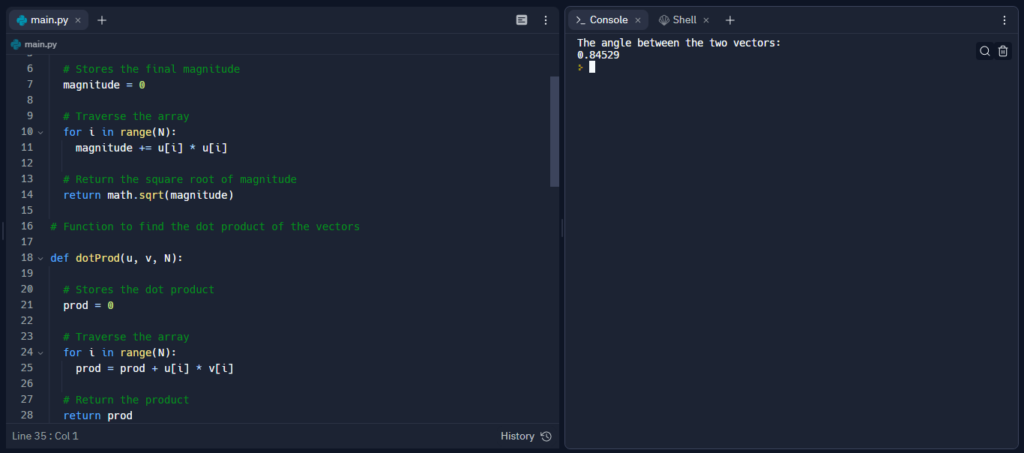1024x453 pixels.
Task: Add a new editor tab with plus icon
Action: 102,20
